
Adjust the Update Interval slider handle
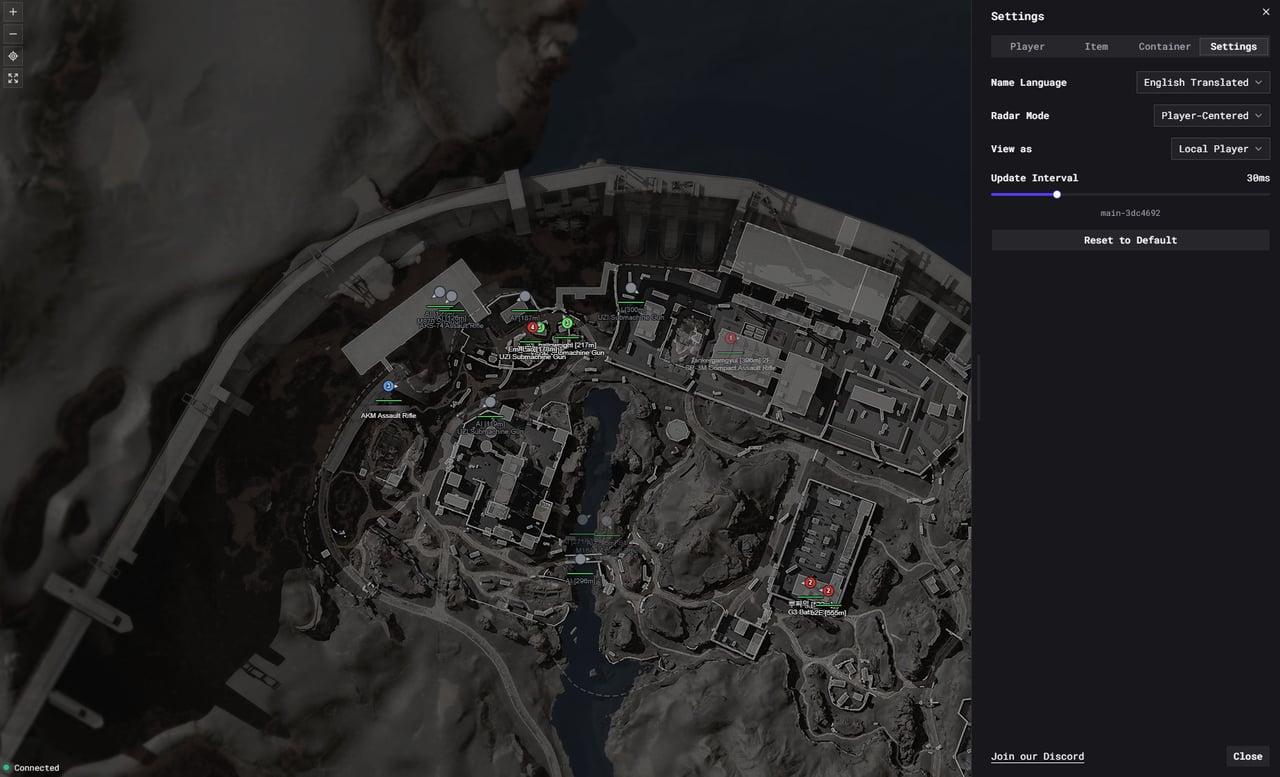tap(1057, 194)
